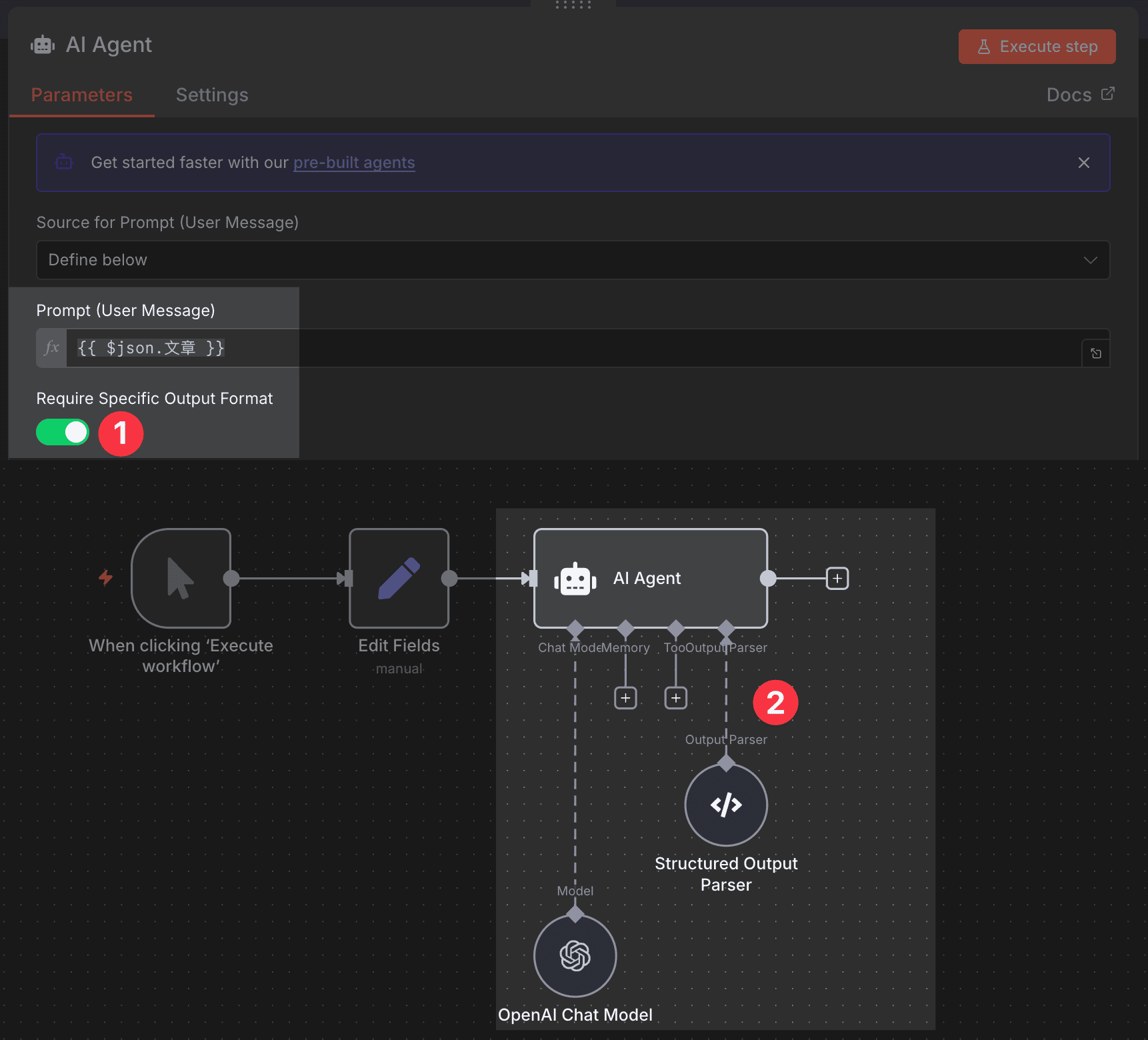Expand the prompt expression editor icon
The width and height of the screenshot is (1148, 1040).
coord(1095,353)
